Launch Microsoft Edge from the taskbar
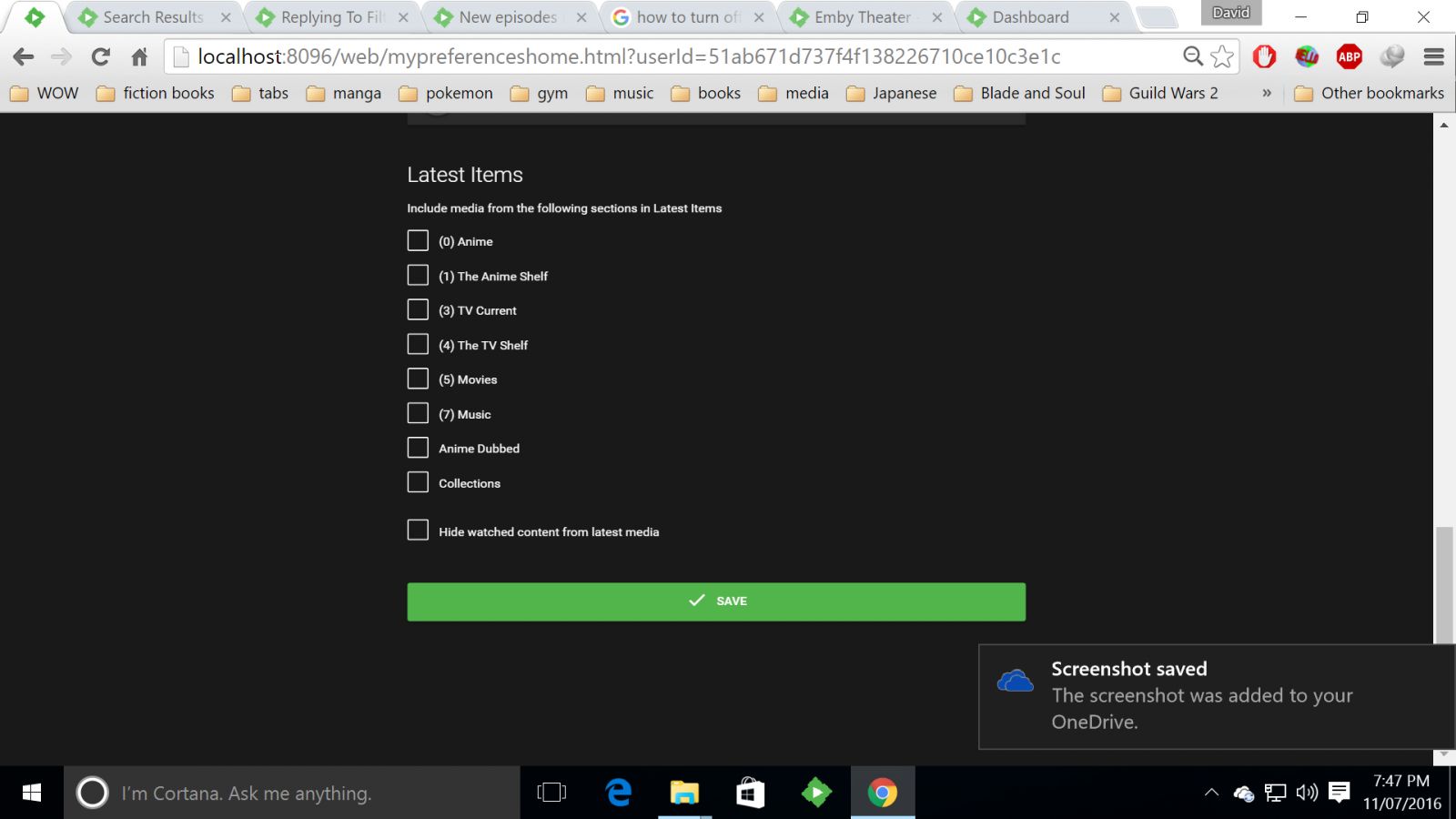Screen dimensions: 1456x819 (619, 793)
